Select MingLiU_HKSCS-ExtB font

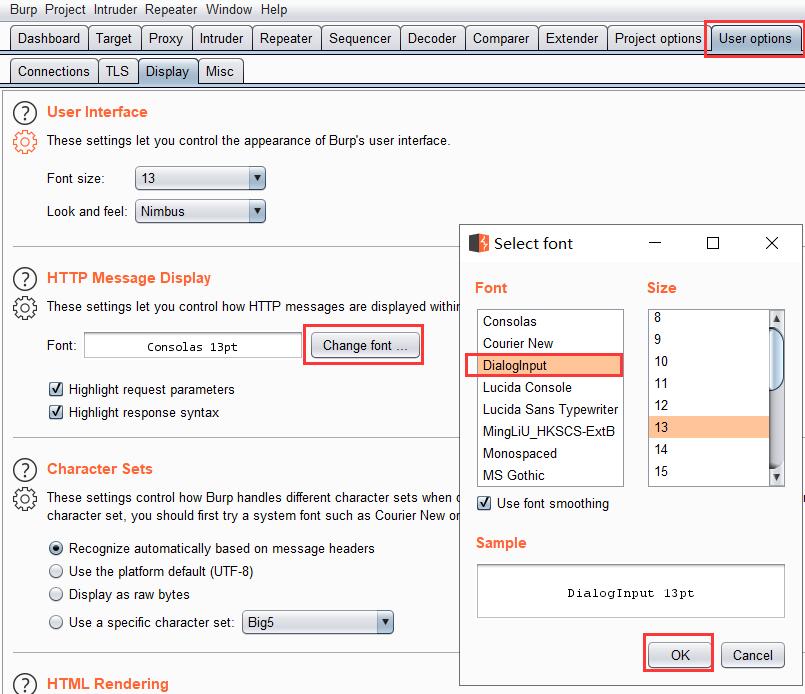coord(550,431)
